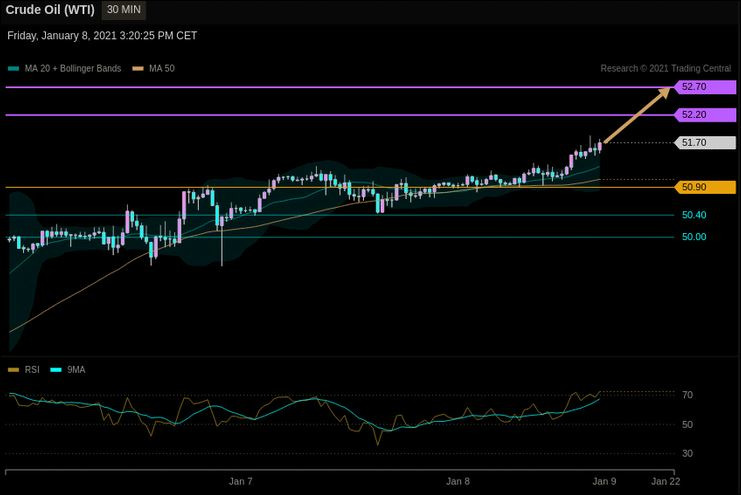The image size is (741, 495).
Task: Click the Jan 22 date axis label
Action: (666, 481)
